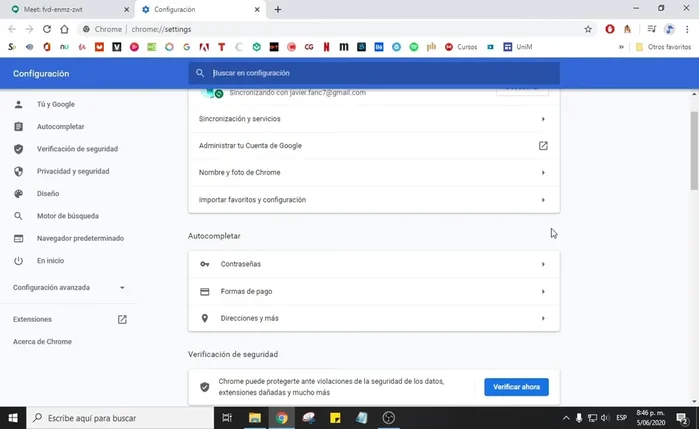Open the volume icon in system tray
The height and width of the screenshot is (429, 699).
[605, 418]
